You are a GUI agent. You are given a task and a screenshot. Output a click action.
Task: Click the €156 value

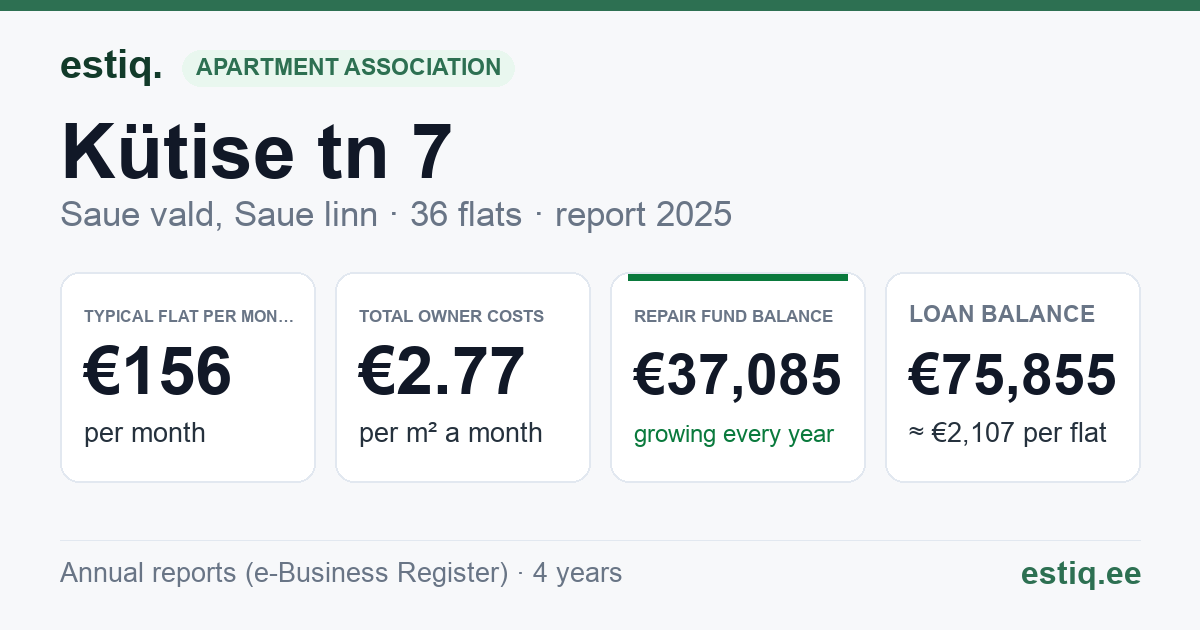click(158, 371)
